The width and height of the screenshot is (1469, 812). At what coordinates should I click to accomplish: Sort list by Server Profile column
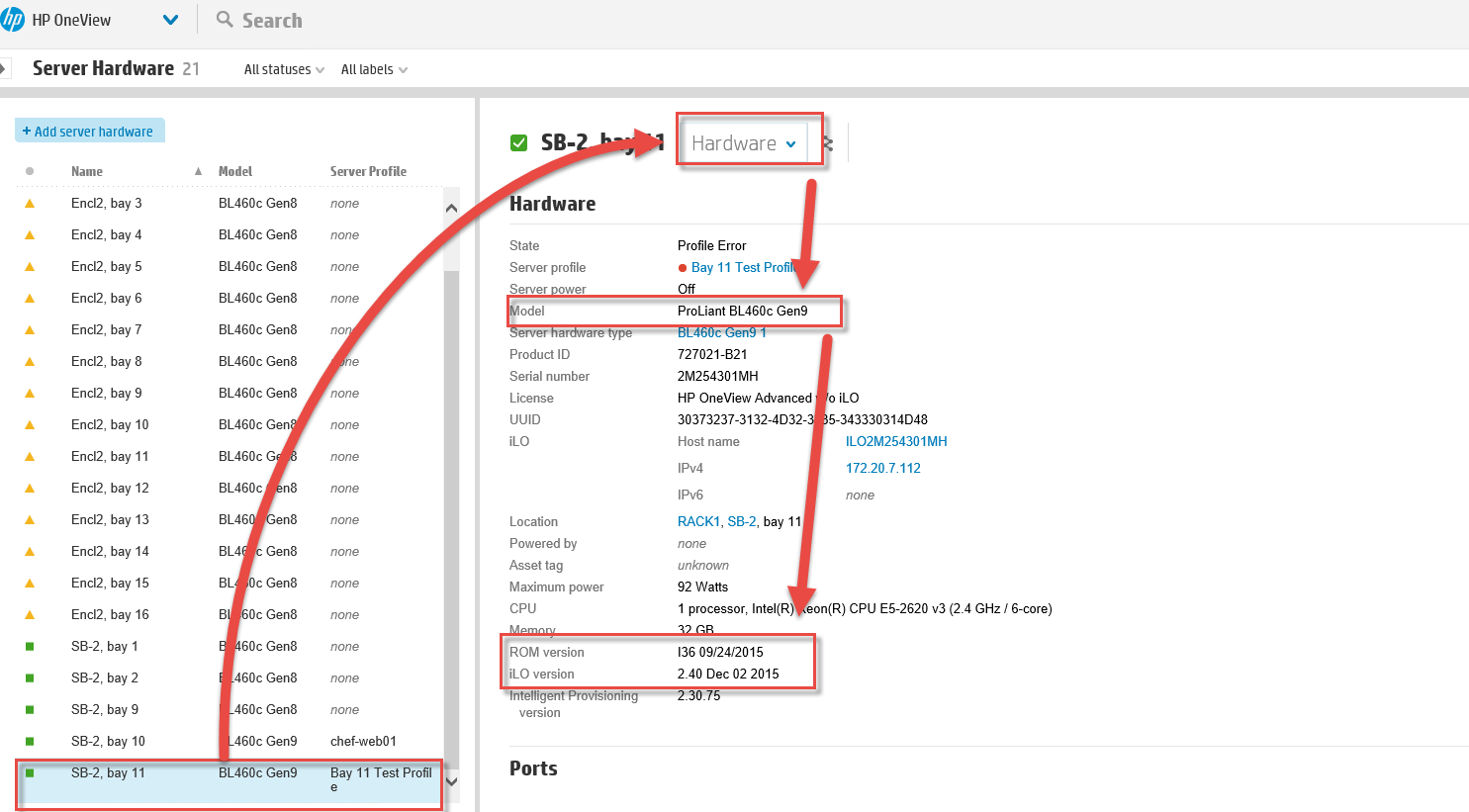[368, 171]
